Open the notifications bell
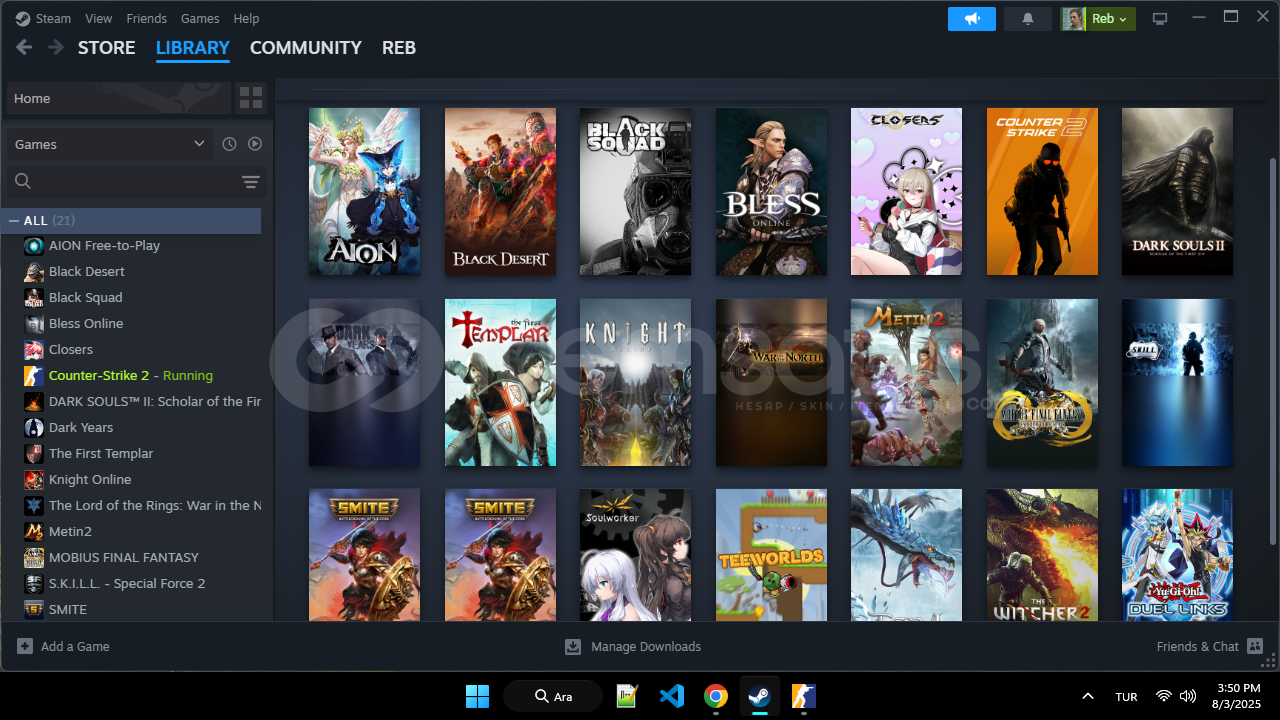The width and height of the screenshot is (1280, 720). tap(1028, 19)
